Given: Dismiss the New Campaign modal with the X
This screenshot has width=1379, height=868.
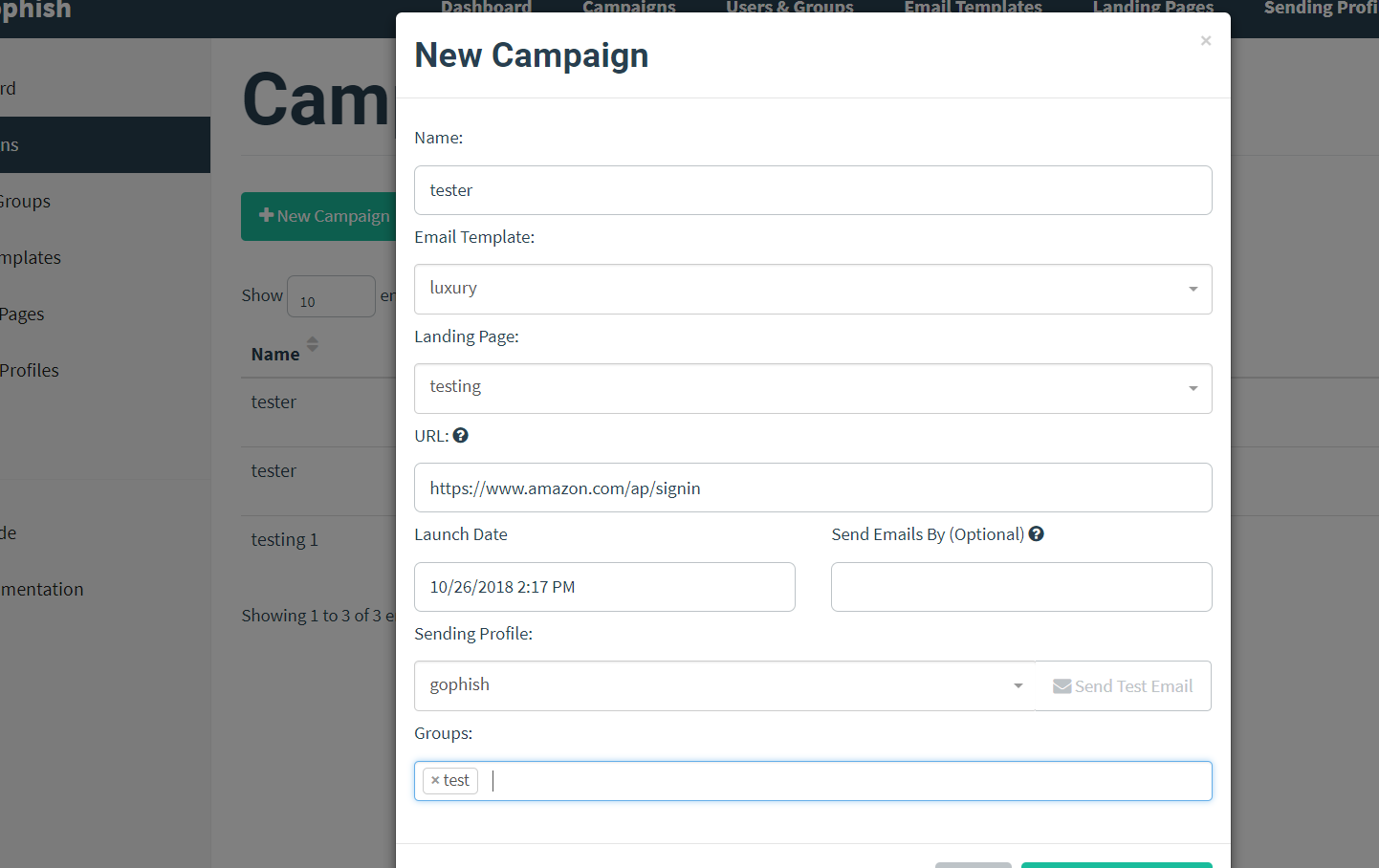Looking at the screenshot, I should (x=1206, y=40).
